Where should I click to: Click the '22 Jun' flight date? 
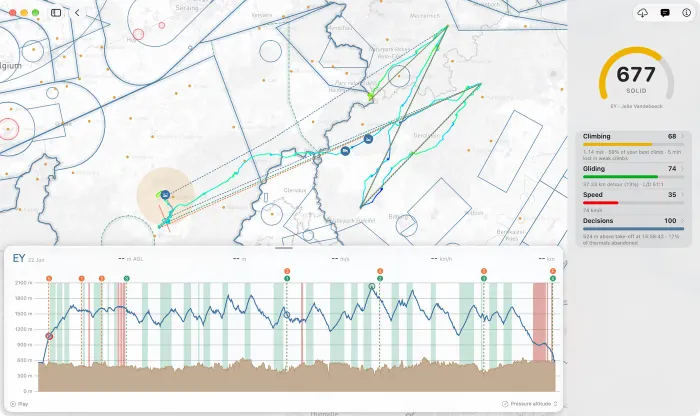(36, 260)
